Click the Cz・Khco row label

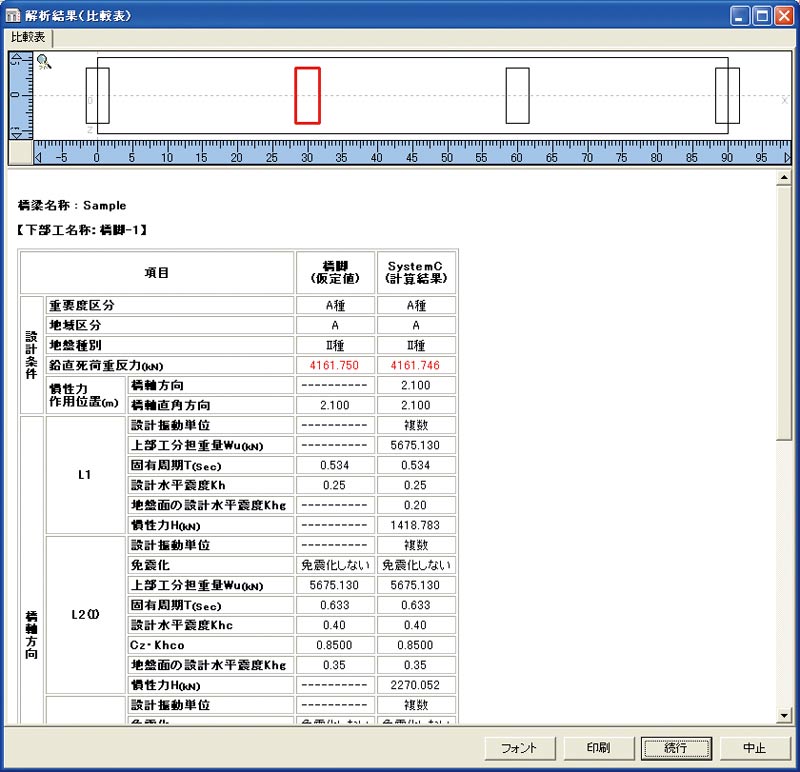click(210, 645)
